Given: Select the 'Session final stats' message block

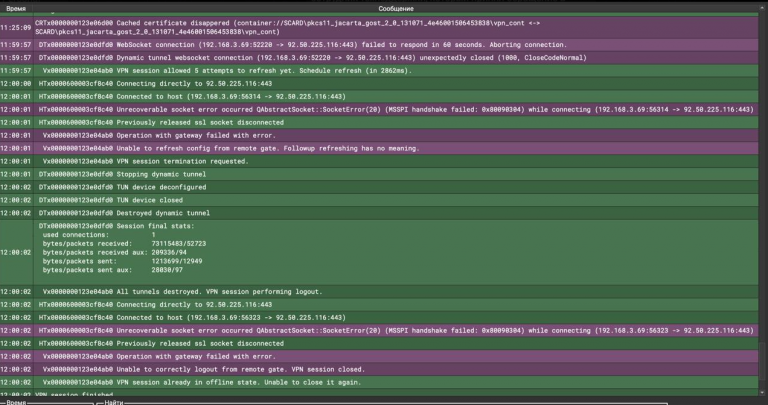Looking at the screenshot, I should click(x=396, y=253).
